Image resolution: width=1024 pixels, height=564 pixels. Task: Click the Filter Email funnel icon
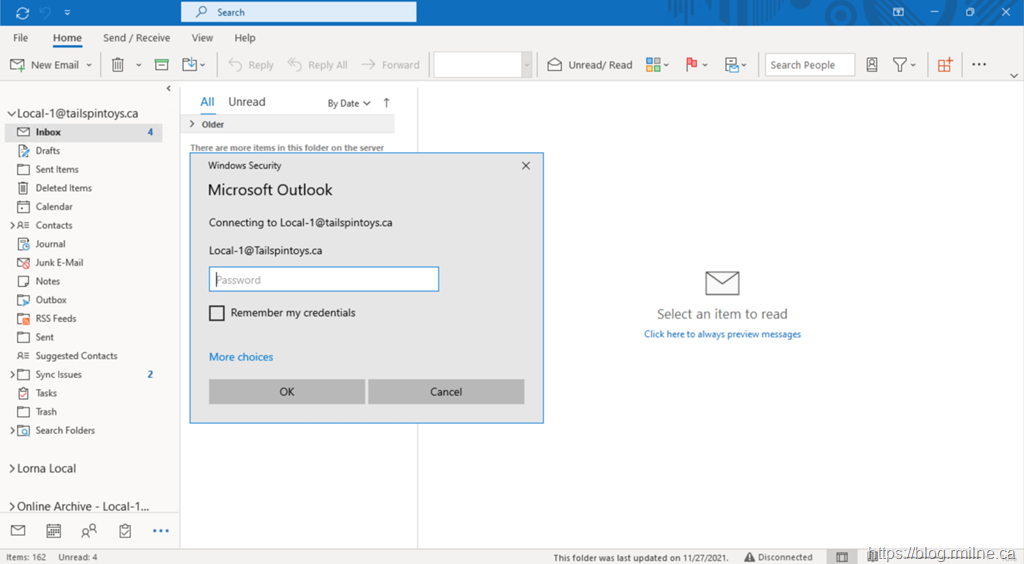coord(900,65)
